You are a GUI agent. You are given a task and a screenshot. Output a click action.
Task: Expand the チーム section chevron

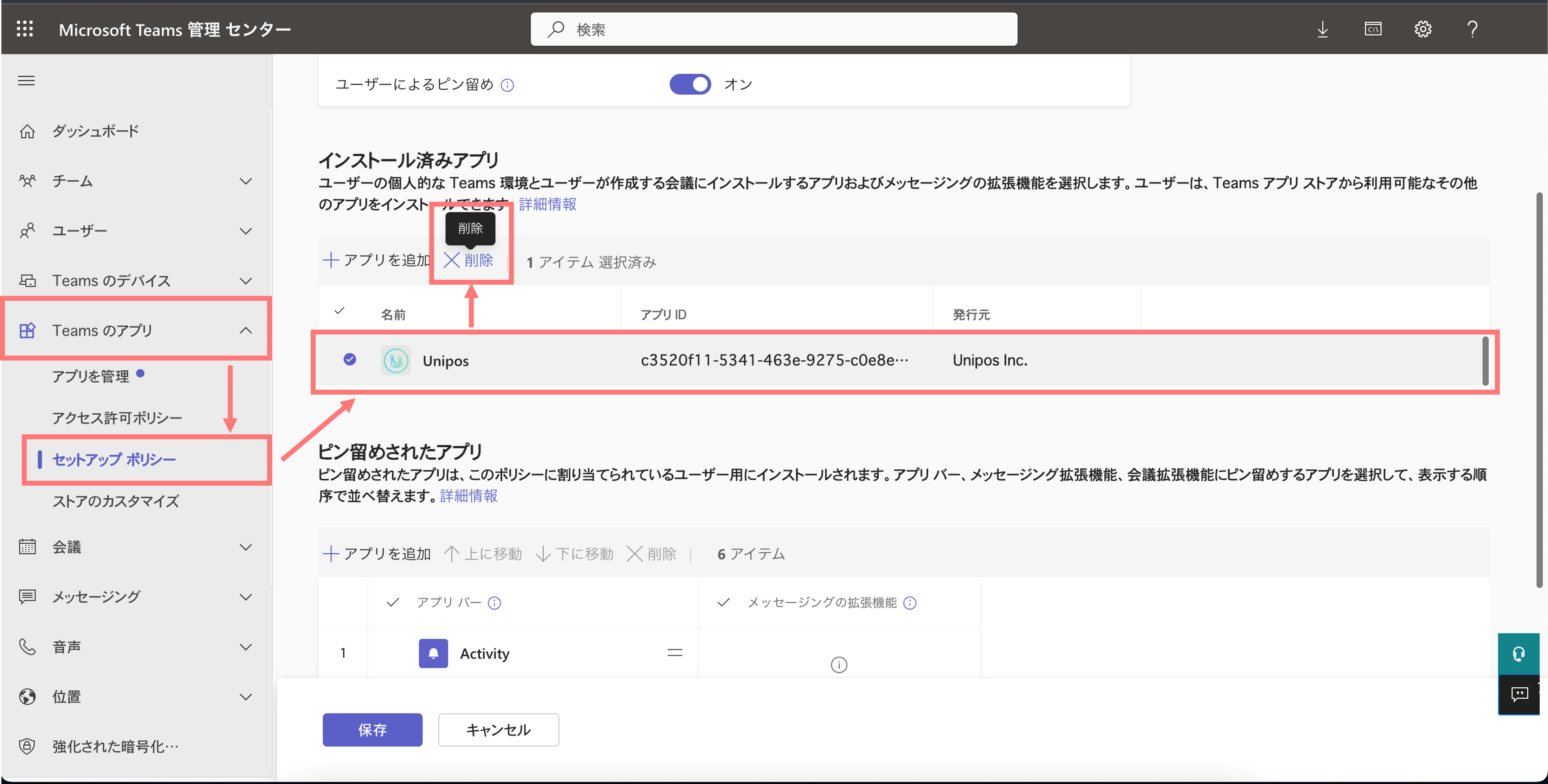(x=245, y=181)
